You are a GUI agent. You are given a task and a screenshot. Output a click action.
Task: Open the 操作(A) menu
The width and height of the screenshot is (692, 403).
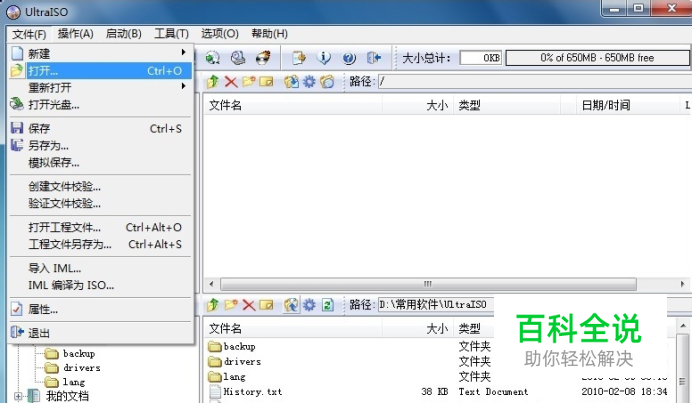click(75, 34)
